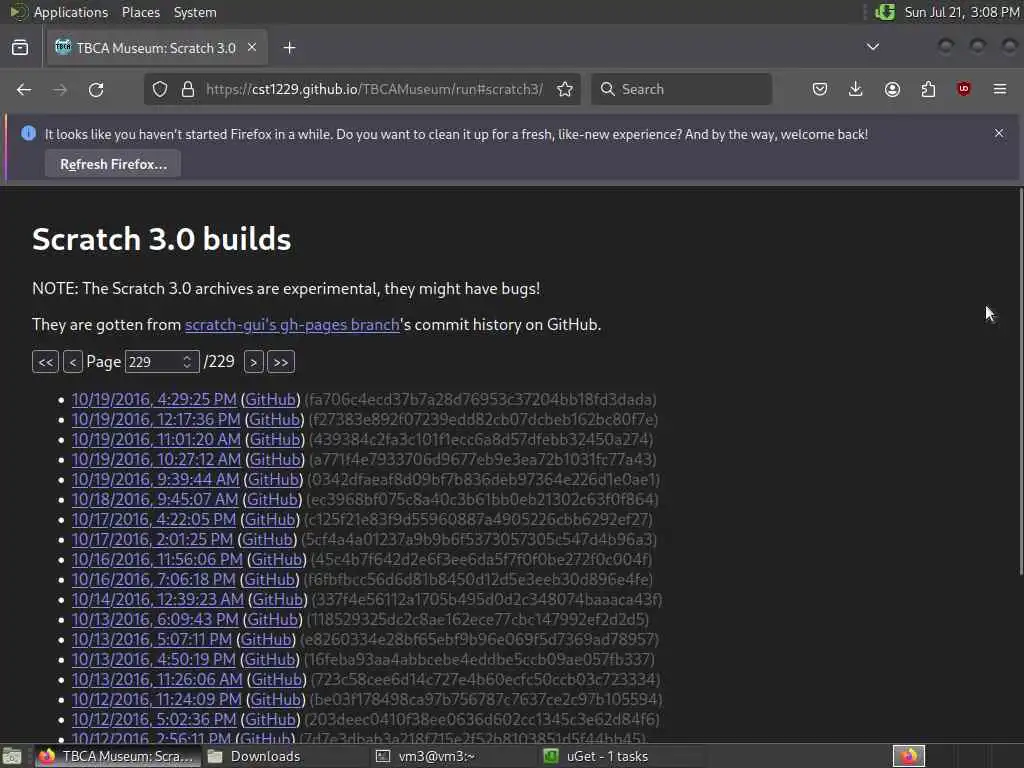The width and height of the screenshot is (1024, 768).
Task: Click the Page number input field
Action: coord(161,362)
